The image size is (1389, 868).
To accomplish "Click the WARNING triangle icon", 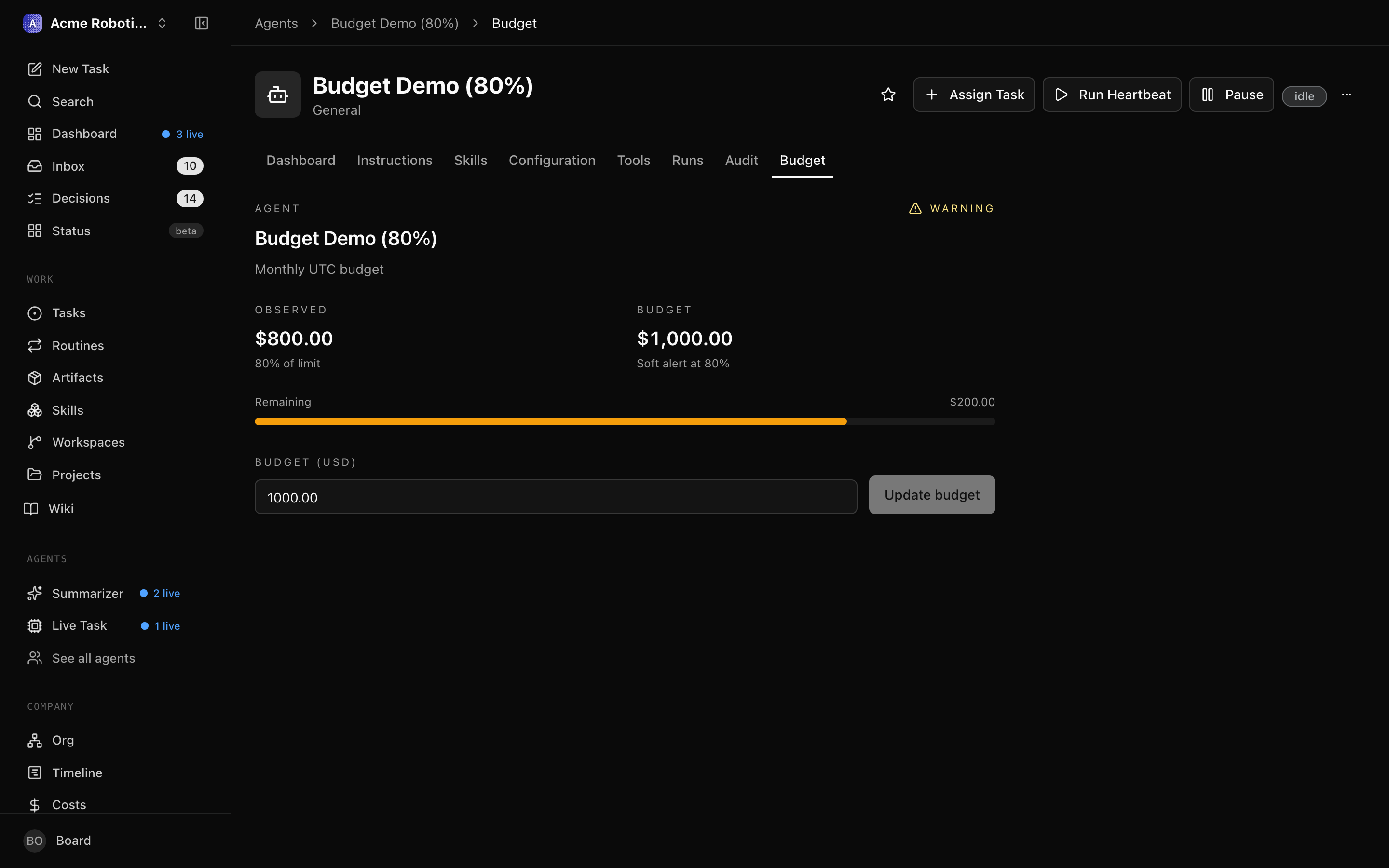I will [915, 208].
